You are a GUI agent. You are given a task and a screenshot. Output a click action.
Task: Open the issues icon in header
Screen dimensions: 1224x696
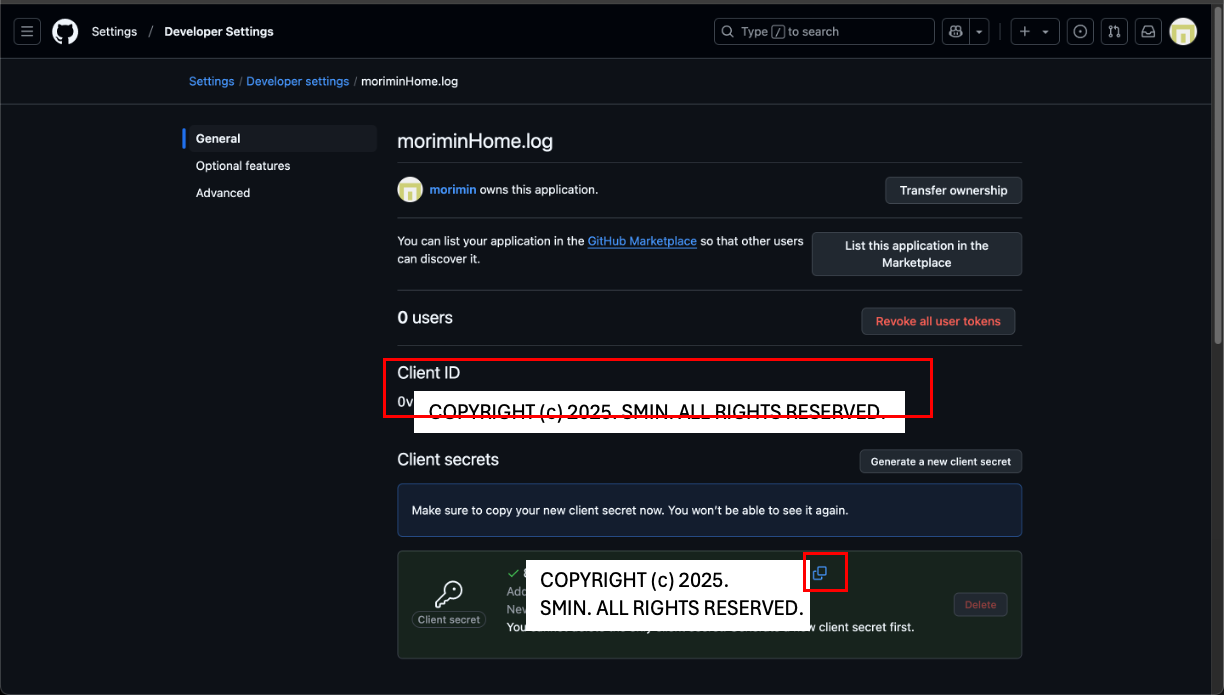point(1080,32)
